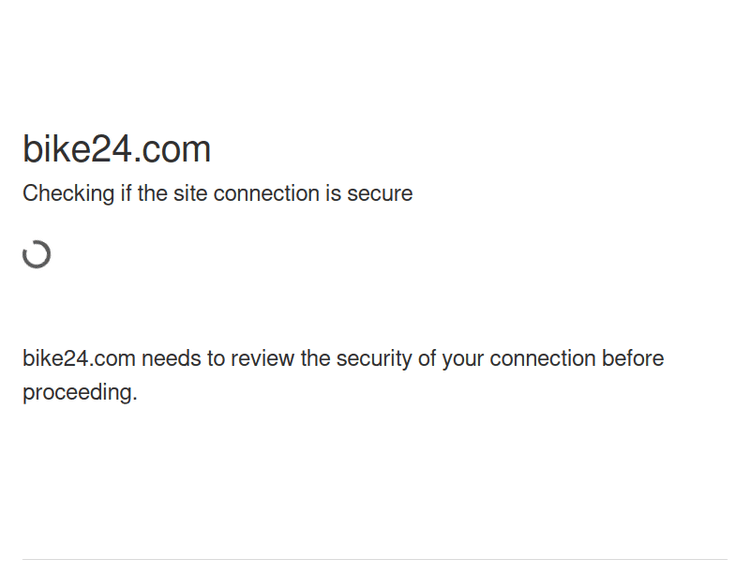Click "needs" in the security paragraph
This screenshot has height=563, width=750.
[171, 359]
